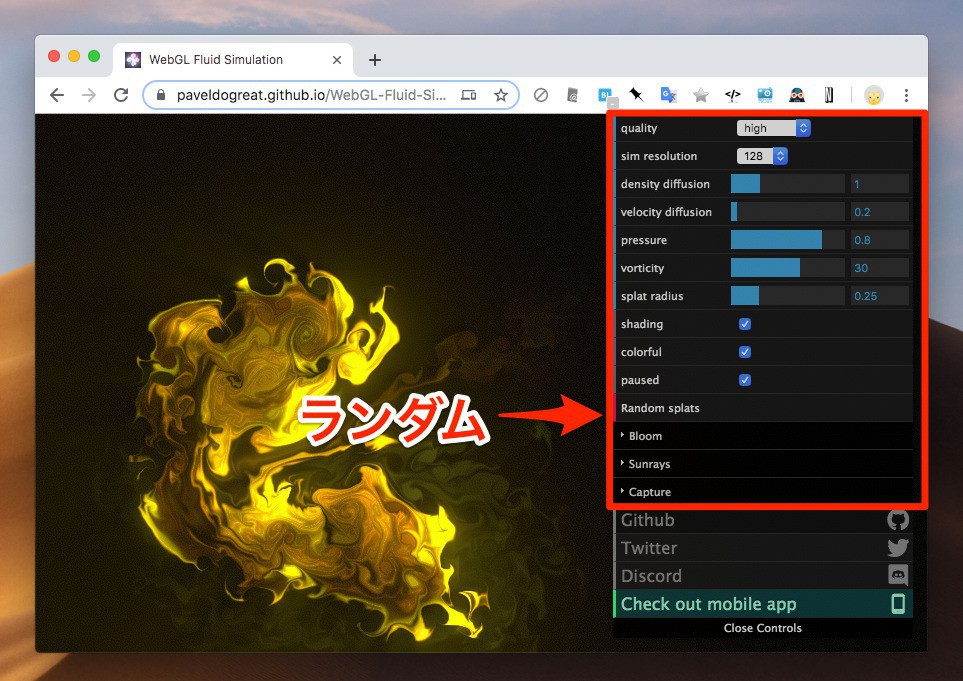963x681 pixels.
Task: Disable the shading checkbox
Action: (745, 324)
